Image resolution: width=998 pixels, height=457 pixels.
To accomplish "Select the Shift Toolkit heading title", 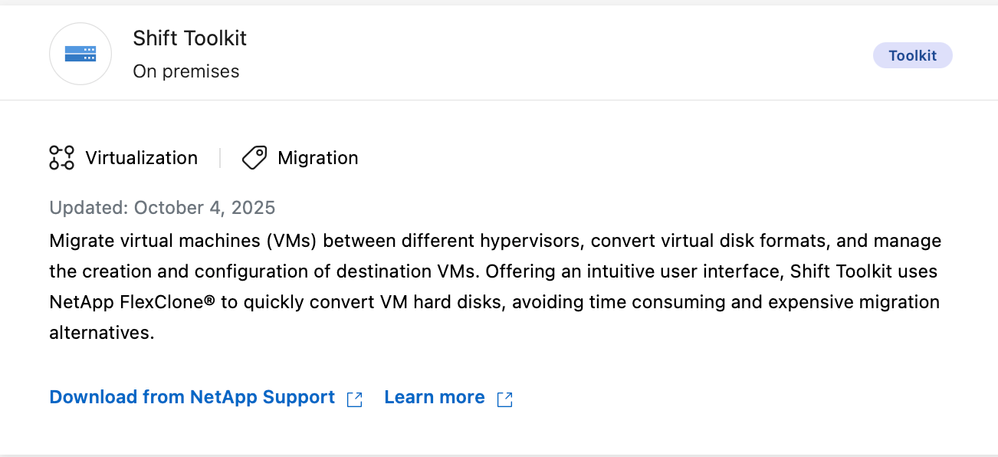I will point(189,38).
